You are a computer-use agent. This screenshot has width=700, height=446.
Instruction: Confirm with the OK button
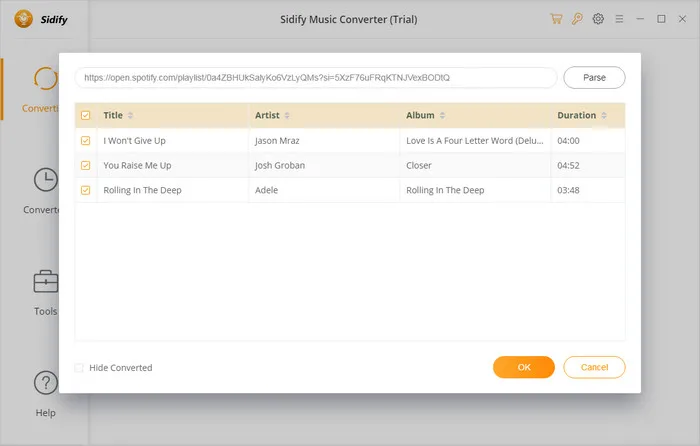tap(523, 367)
